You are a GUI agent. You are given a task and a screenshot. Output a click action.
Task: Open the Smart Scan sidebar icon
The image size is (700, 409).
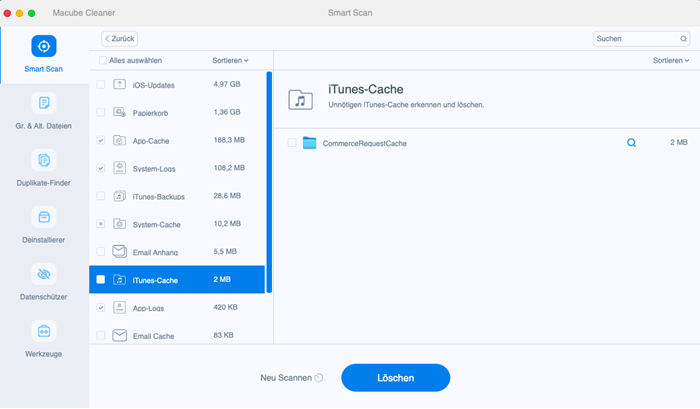[44, 46]
